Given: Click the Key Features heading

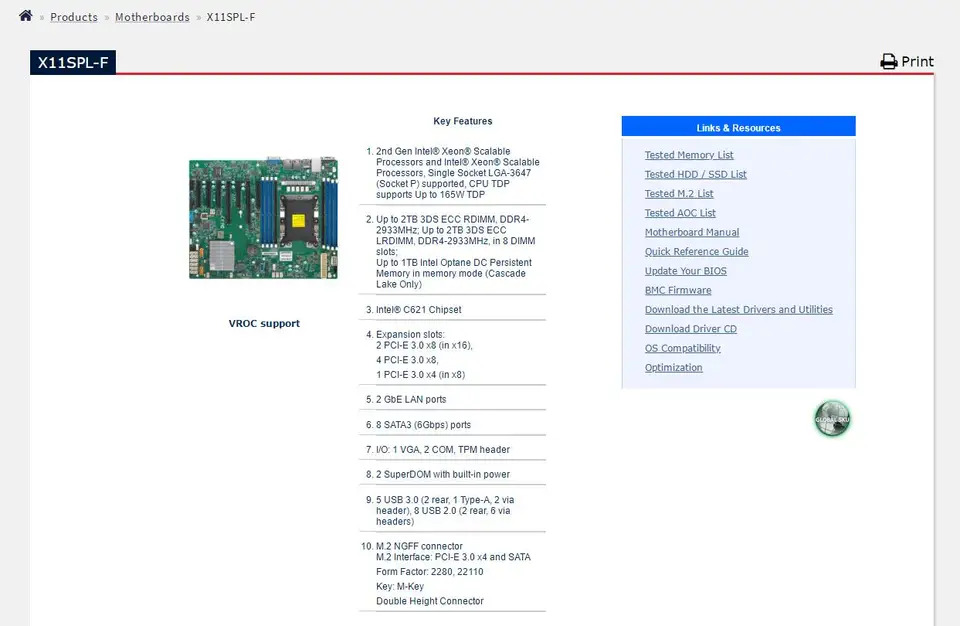Looking at the screenshot, I should click(x=463, y=121).
